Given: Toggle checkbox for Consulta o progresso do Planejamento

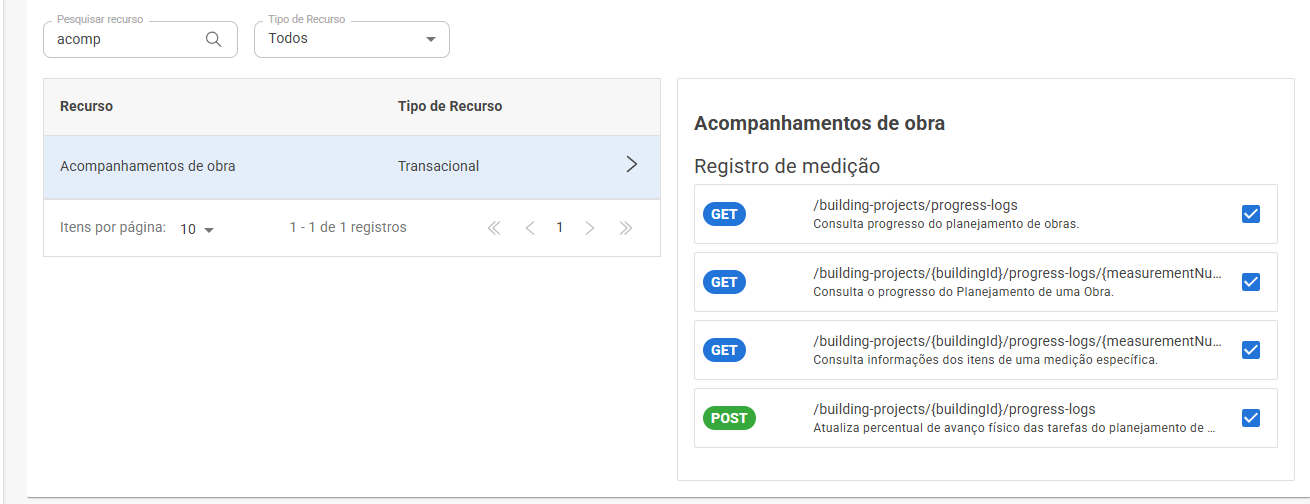Looking at the screenshot, I should click(x=1250, y=282).
